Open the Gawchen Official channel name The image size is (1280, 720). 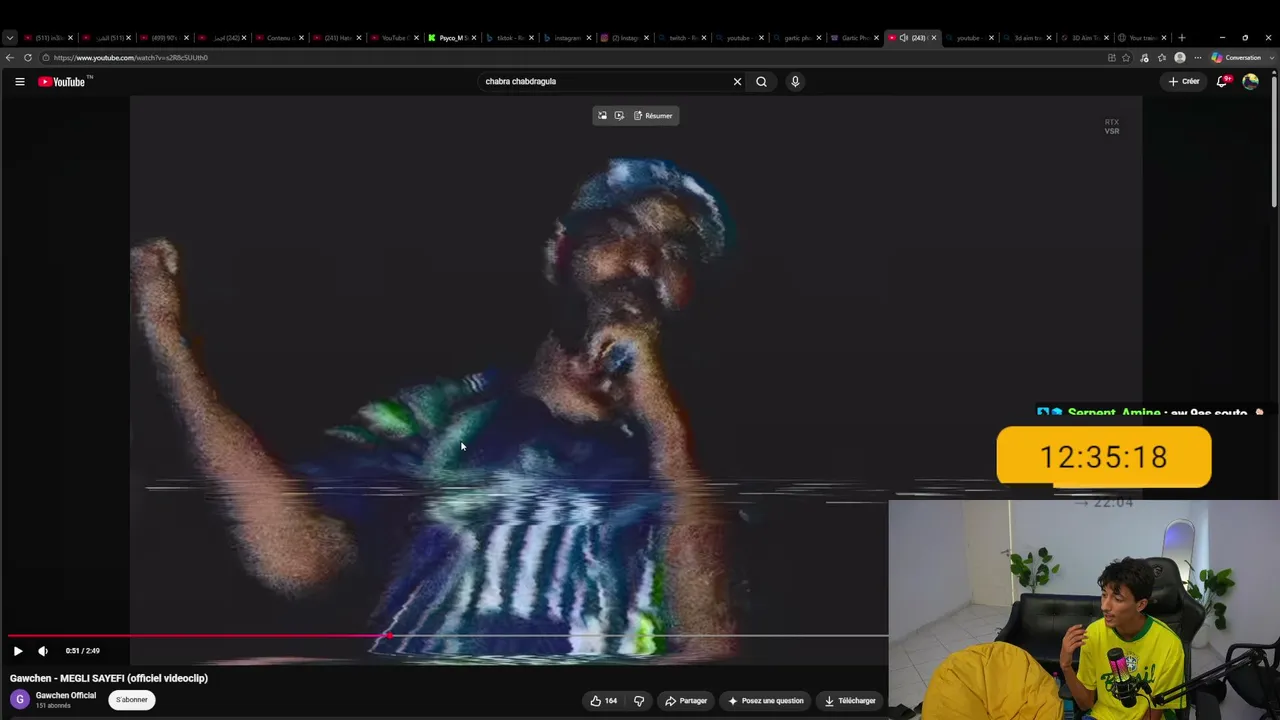point(66,696)
